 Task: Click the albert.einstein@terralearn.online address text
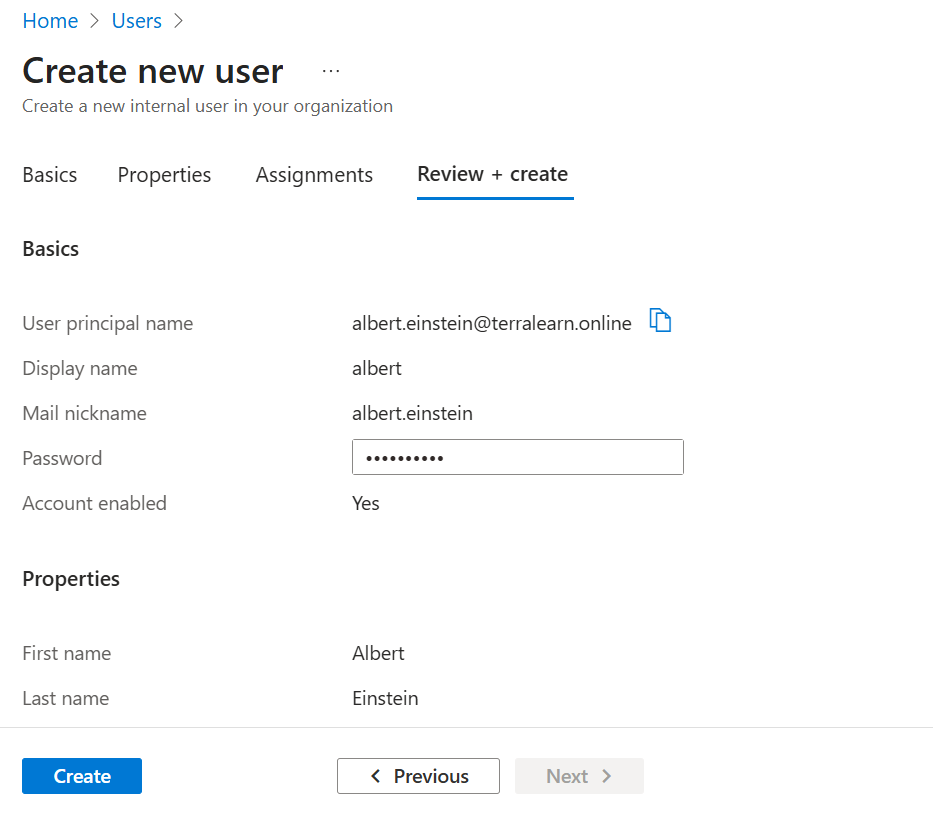492,323
